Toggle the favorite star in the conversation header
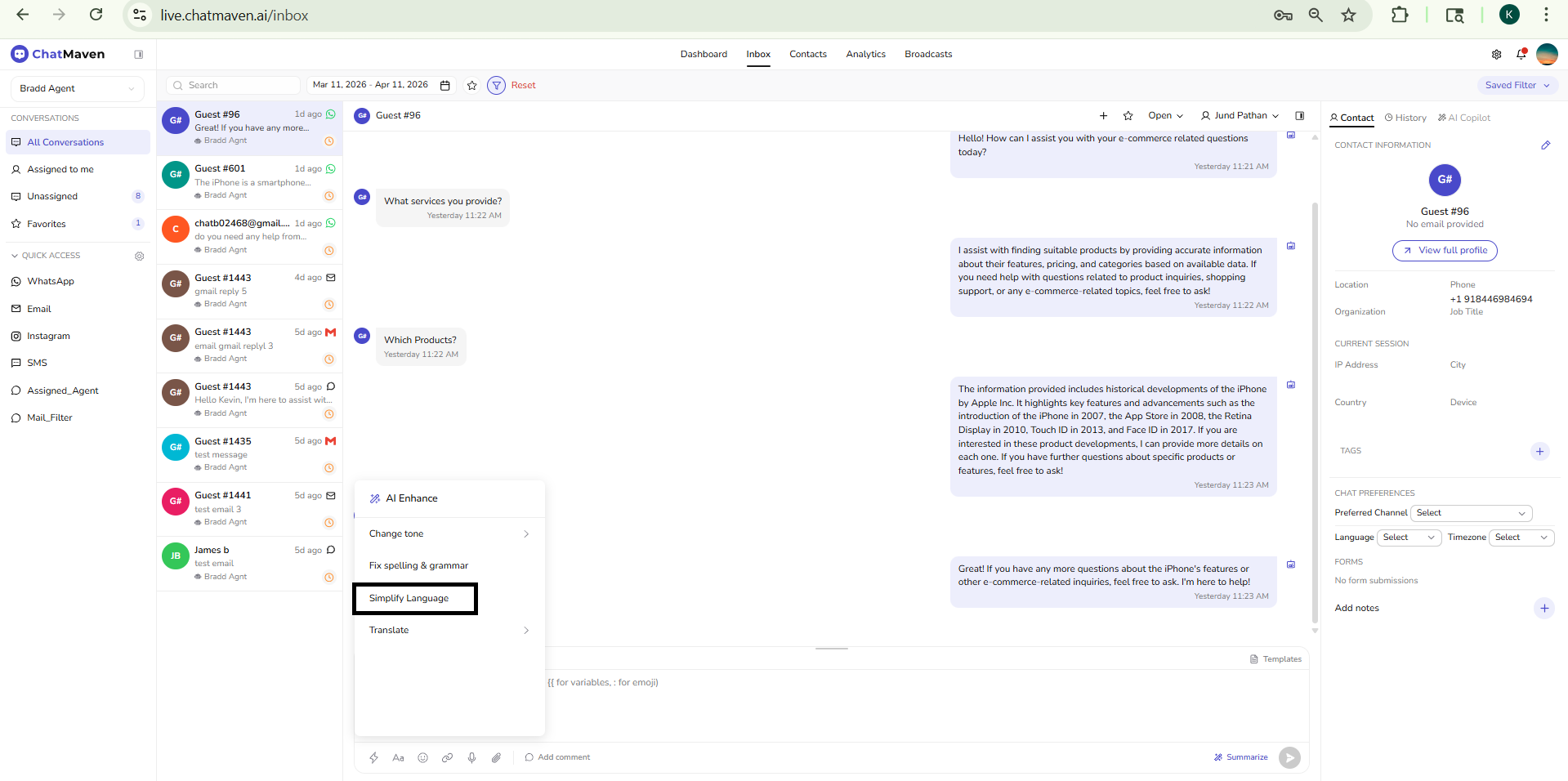 [1128, 115]
